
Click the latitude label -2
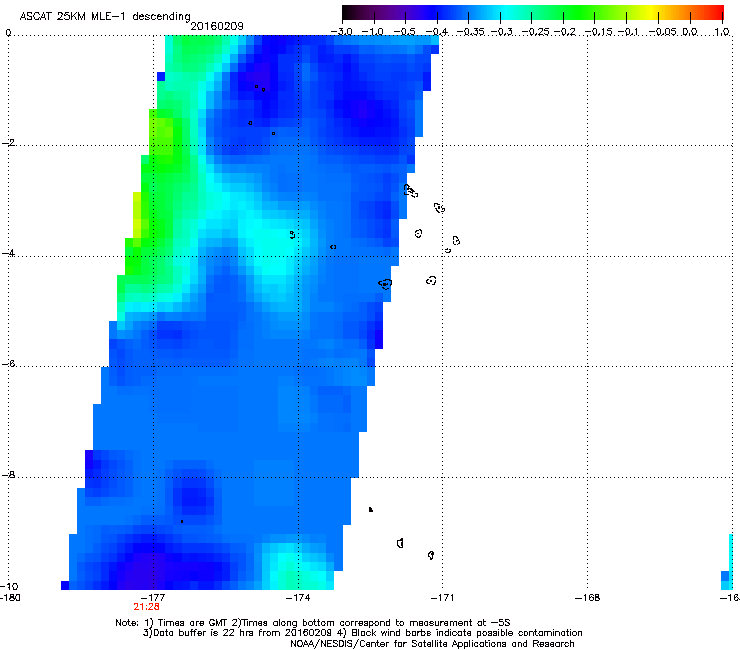(x=9, y=143)
